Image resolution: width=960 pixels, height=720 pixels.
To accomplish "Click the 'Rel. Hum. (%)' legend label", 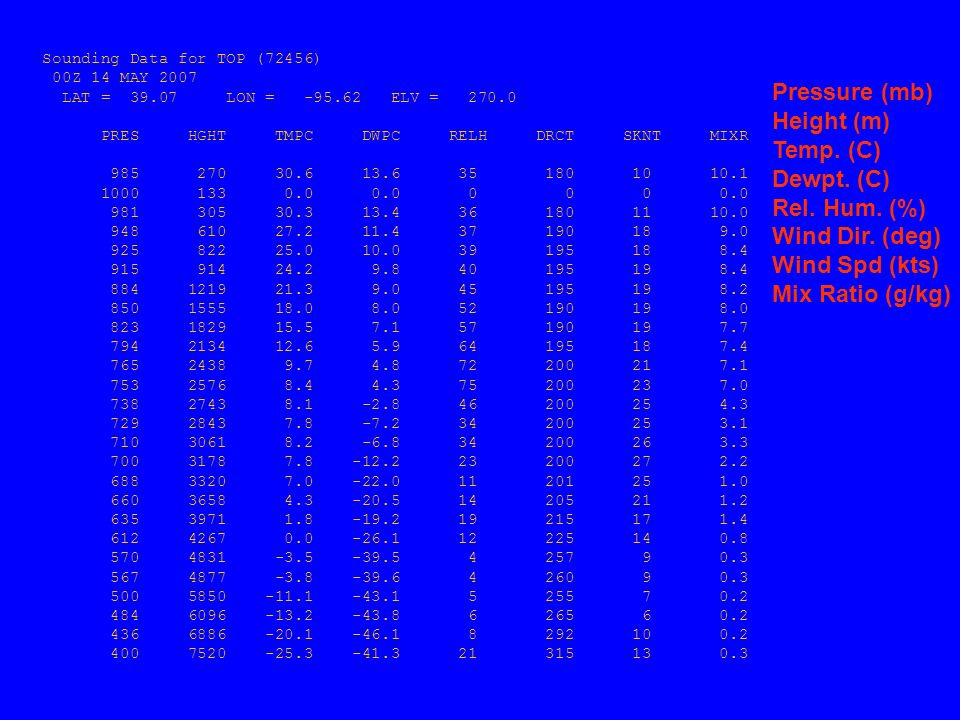I will point(849,208).
